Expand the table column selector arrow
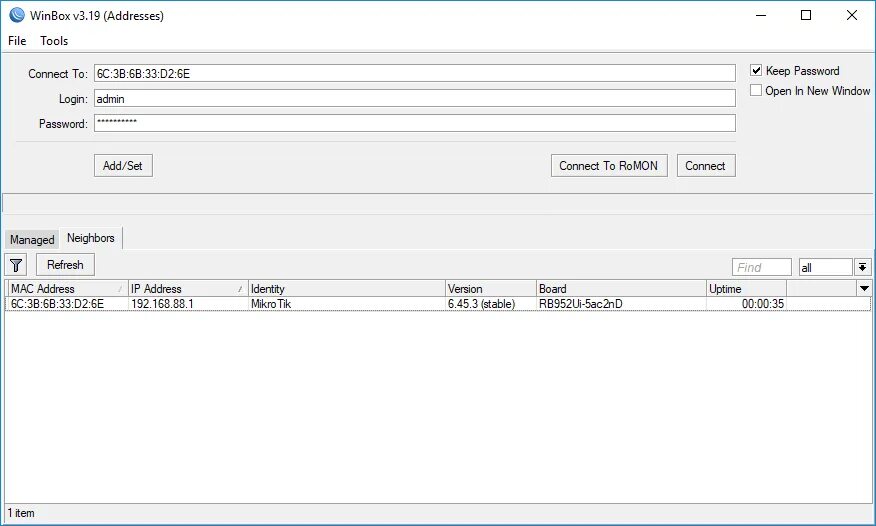Image resolution: width=876 pixels, height=526 pixels. 864,289
